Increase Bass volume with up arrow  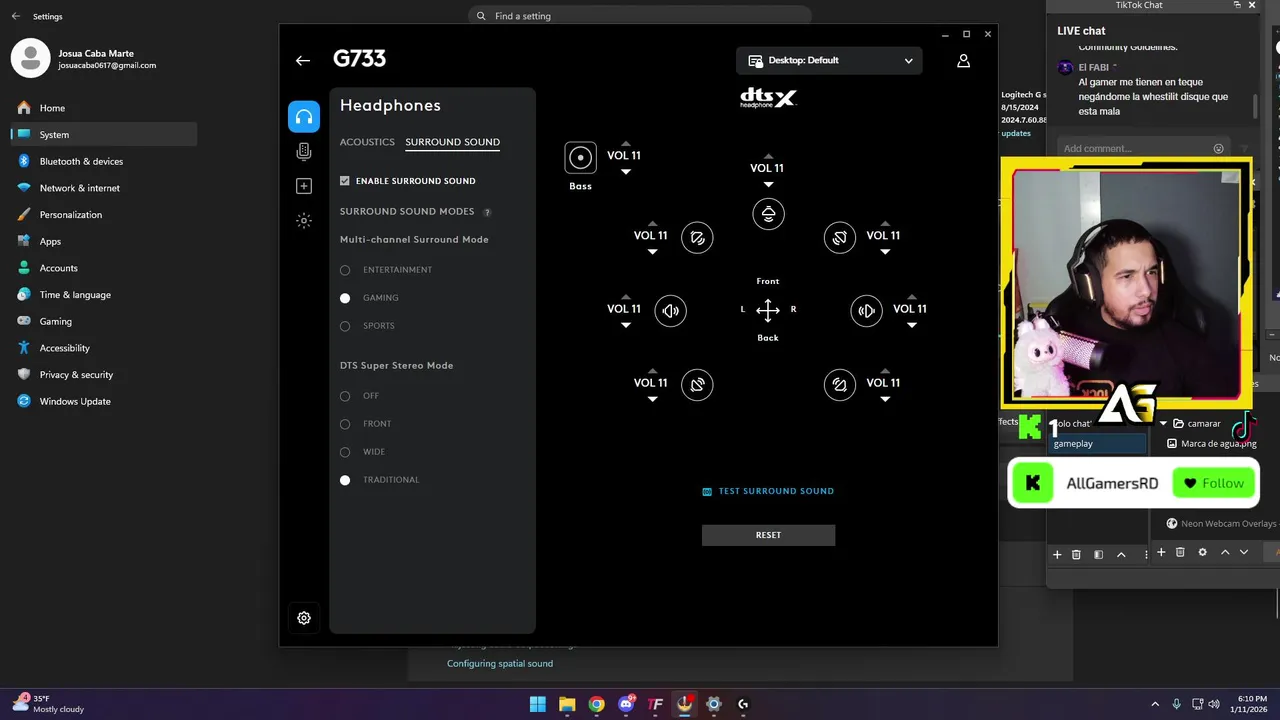click(625, 143)
